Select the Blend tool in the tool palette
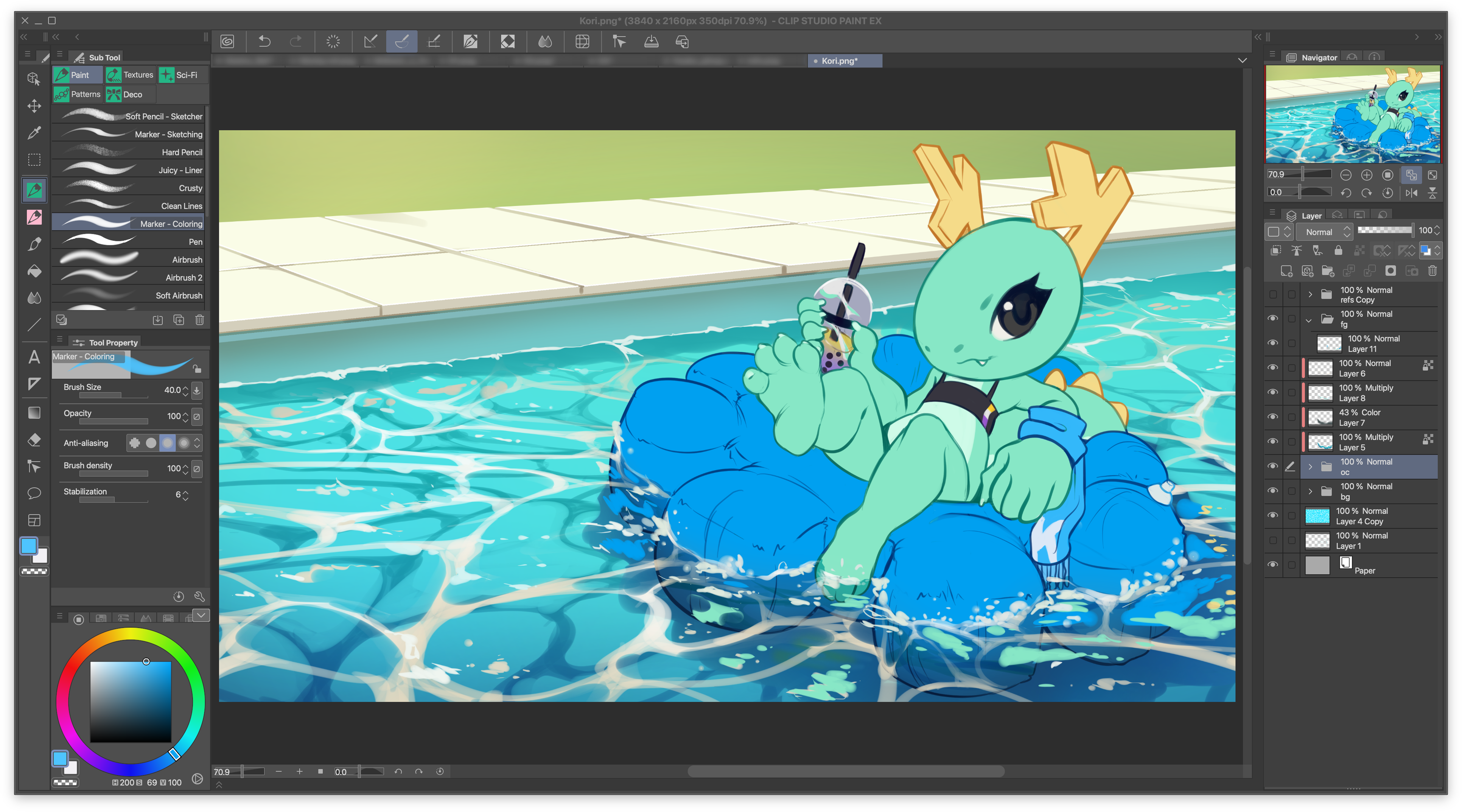 (34, 297)
